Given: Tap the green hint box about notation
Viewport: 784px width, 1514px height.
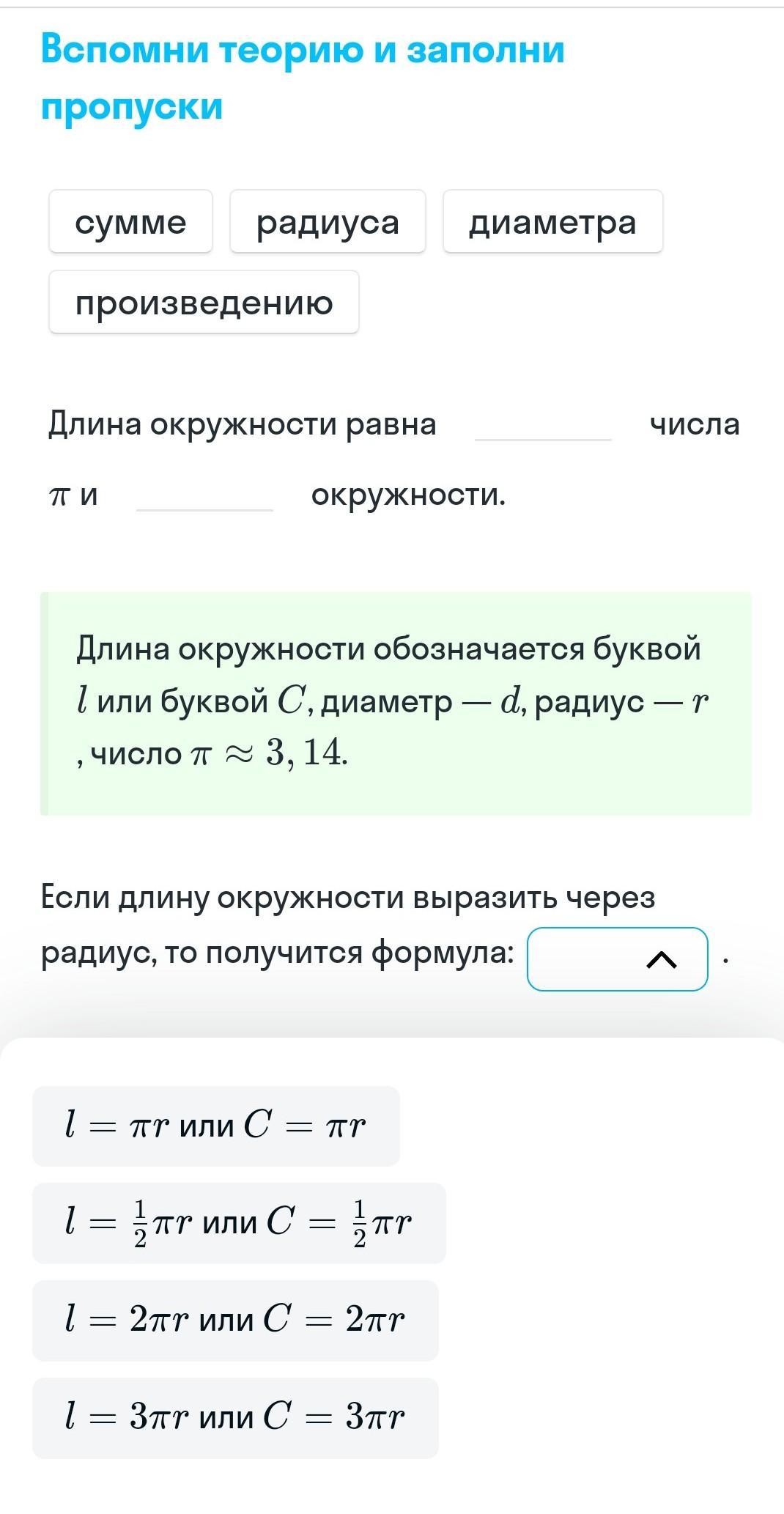Looking at the screenshot, I should click(396, 702).
